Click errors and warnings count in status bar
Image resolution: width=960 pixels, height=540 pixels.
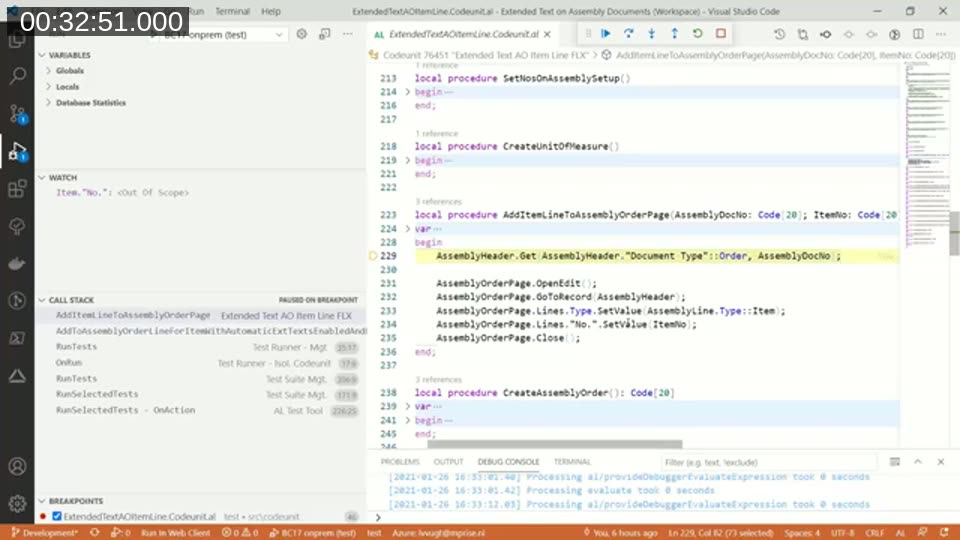click(x=239, y=533)
